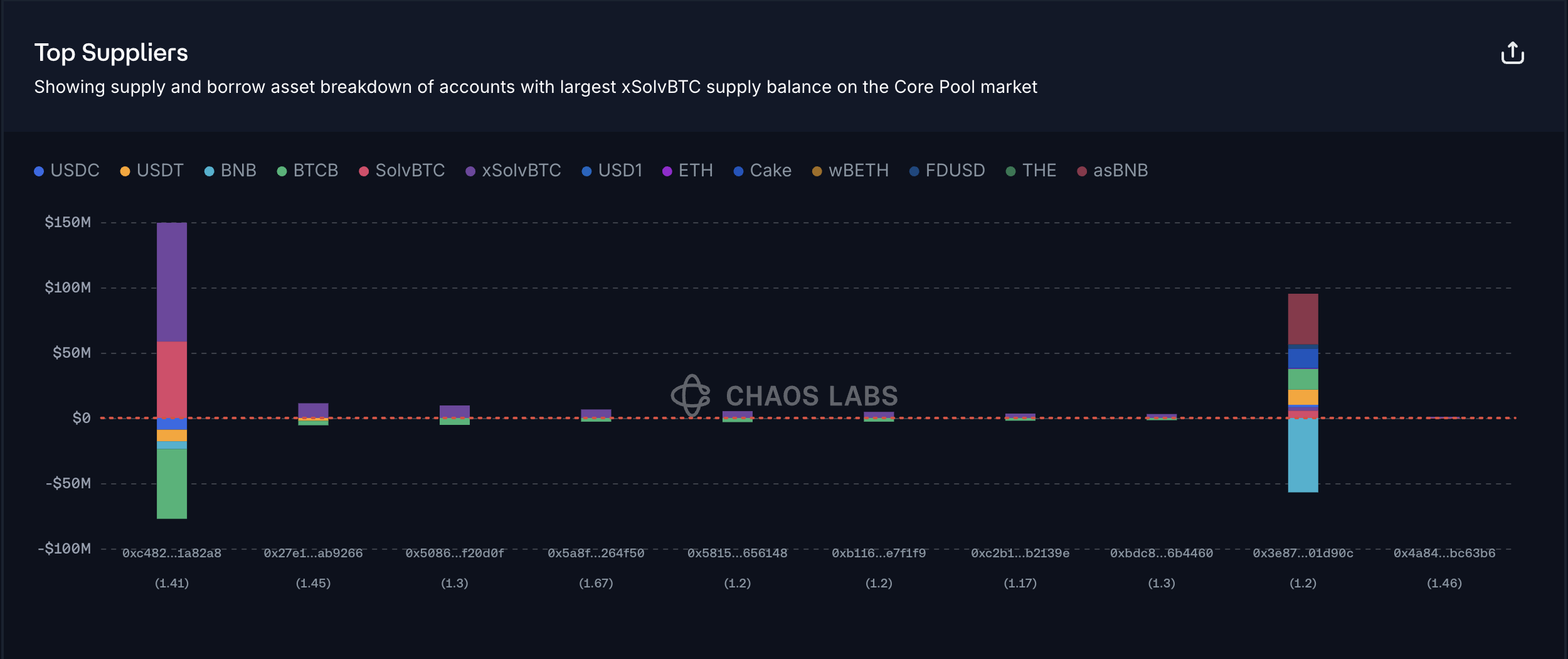Viewport: 1568px width, 659px height.
Task: Toggle the wBETH legend entry
Action: pos(850,171)
